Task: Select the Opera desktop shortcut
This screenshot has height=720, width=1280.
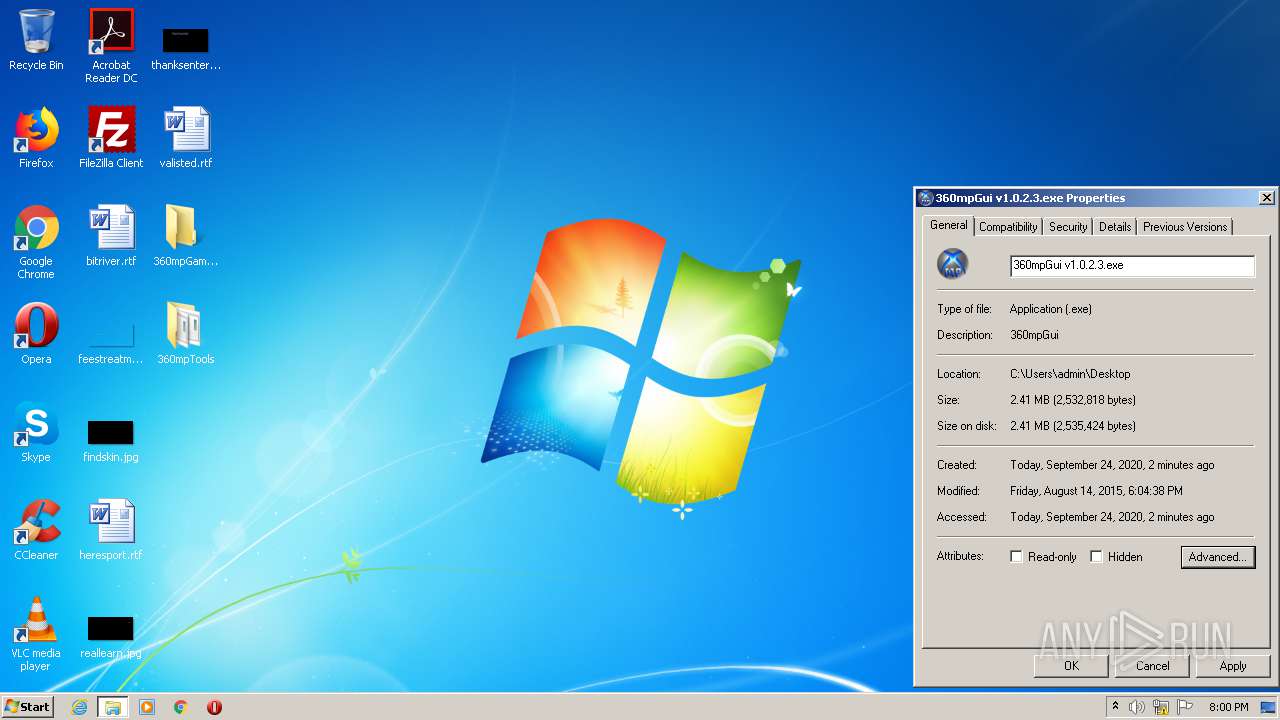Action: click(x=36, y=334)
